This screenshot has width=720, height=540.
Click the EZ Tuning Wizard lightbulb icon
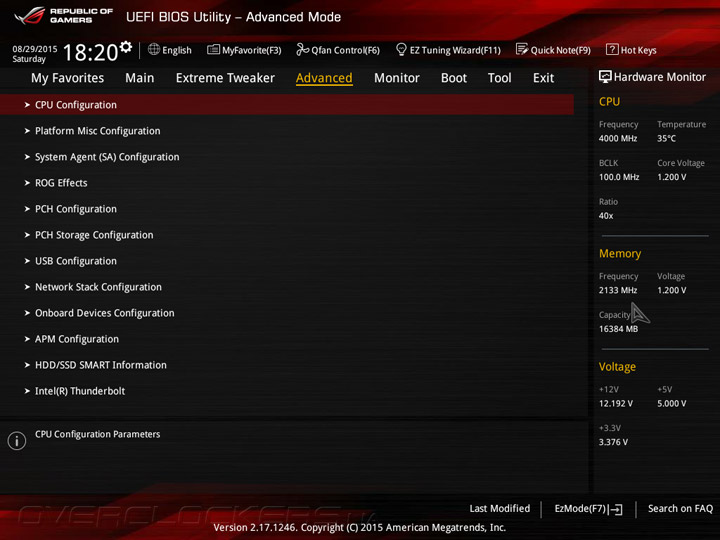click(x=401, y=49)
